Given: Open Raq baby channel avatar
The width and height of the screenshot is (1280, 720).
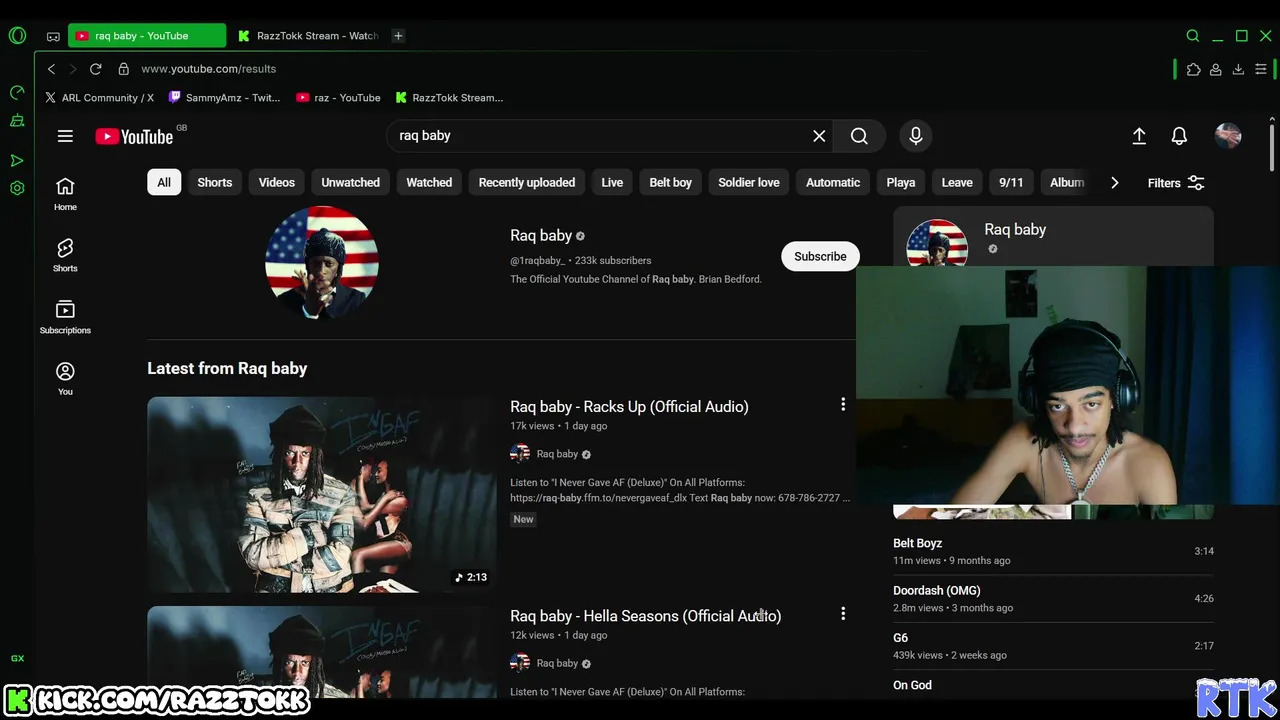Looking at the screenshot, I should click(321, 262).
